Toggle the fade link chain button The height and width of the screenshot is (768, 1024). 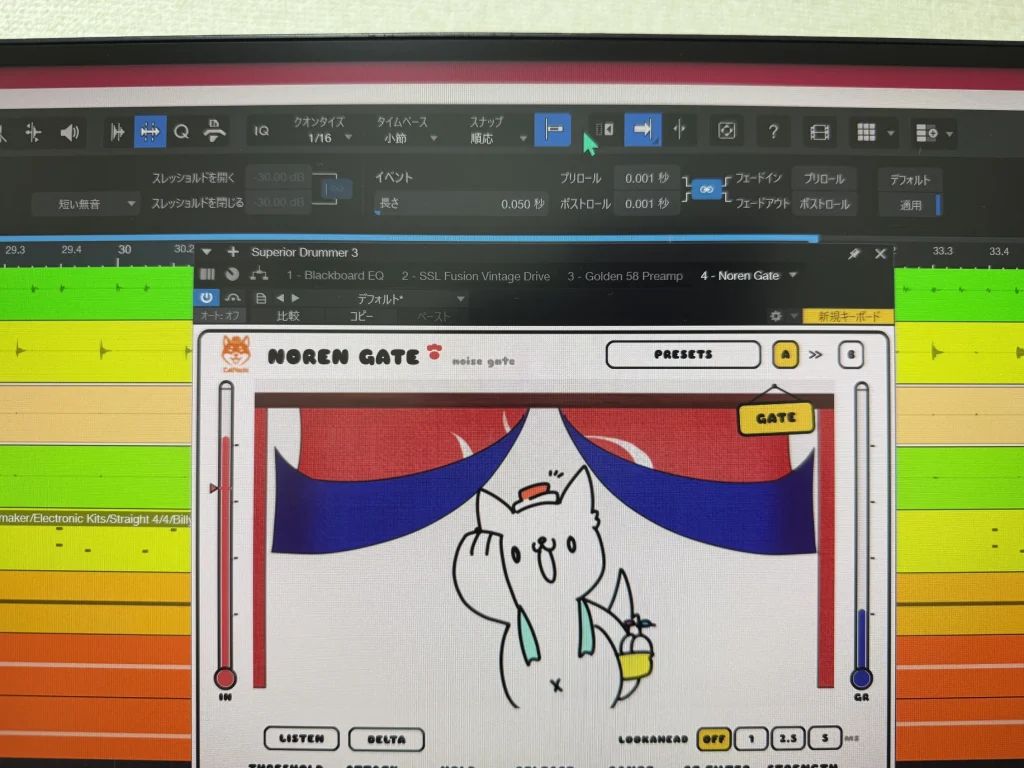706,189
